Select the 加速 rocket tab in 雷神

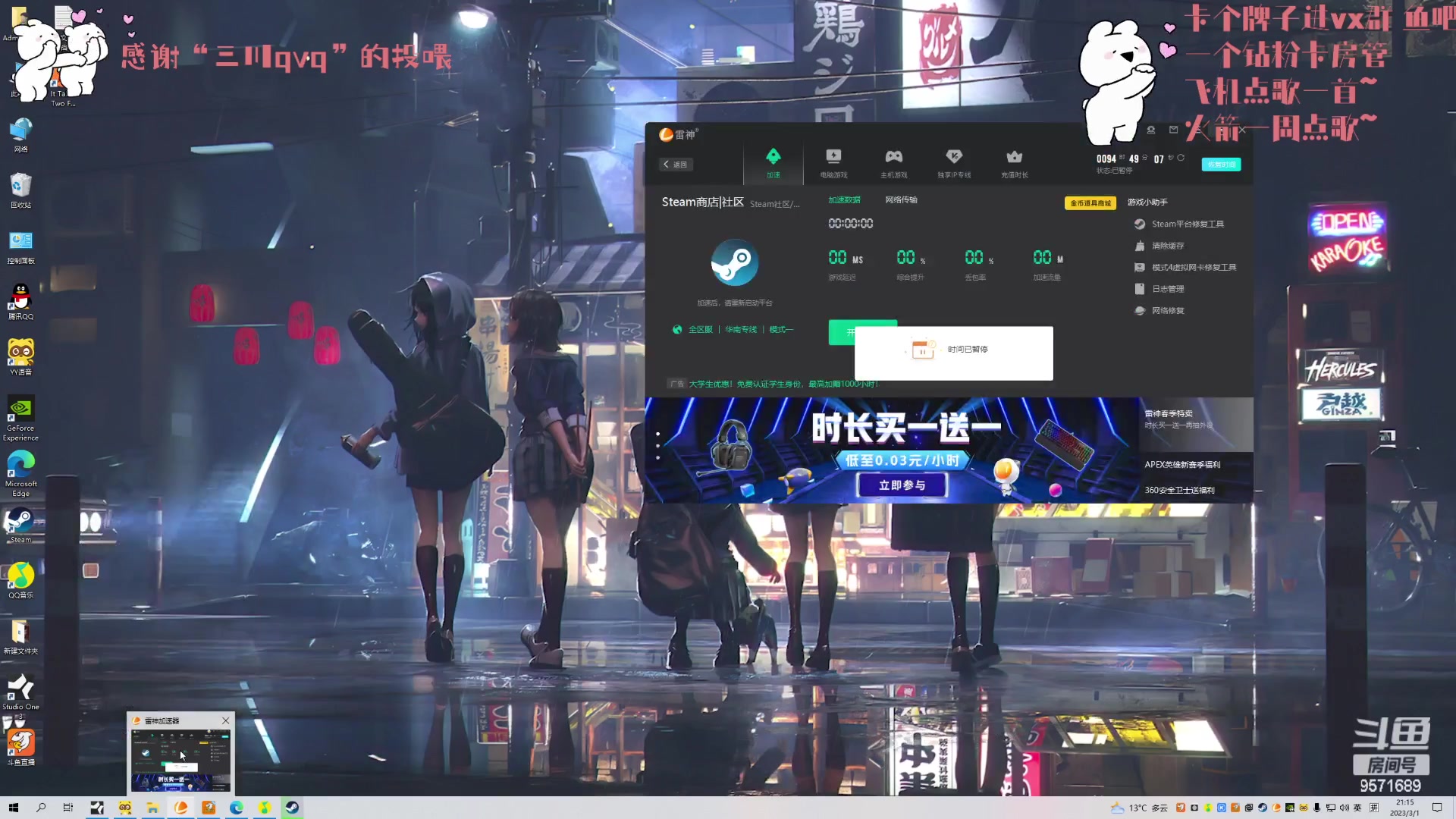[x=773, y=163]
